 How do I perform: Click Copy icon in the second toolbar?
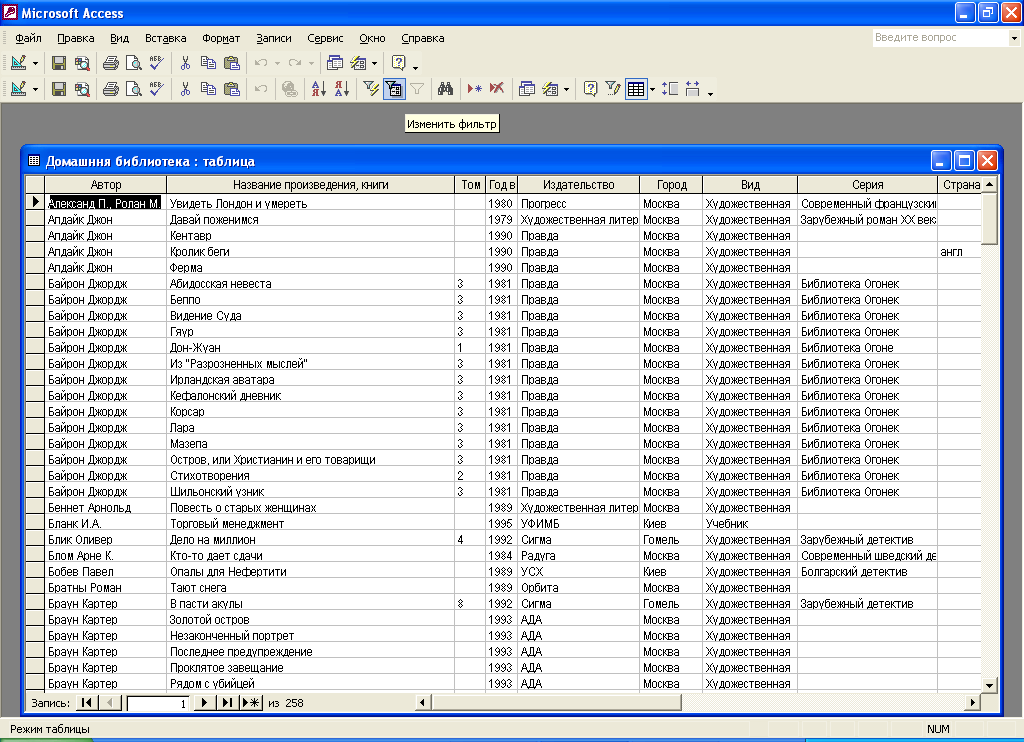(x=208, y=89)
